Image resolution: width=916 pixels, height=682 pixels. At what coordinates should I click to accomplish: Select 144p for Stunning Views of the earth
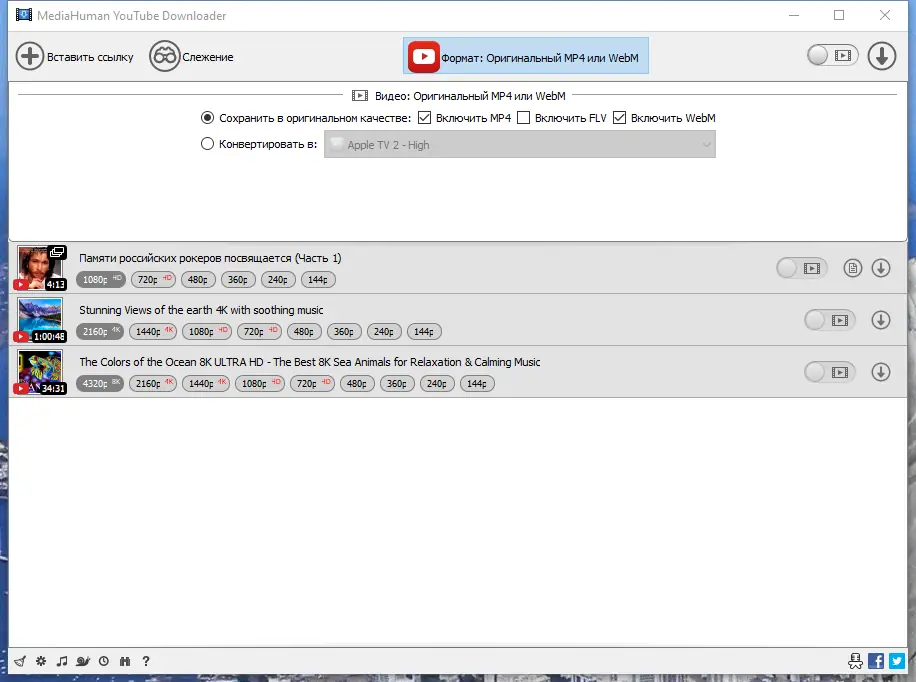pos(424,332)
